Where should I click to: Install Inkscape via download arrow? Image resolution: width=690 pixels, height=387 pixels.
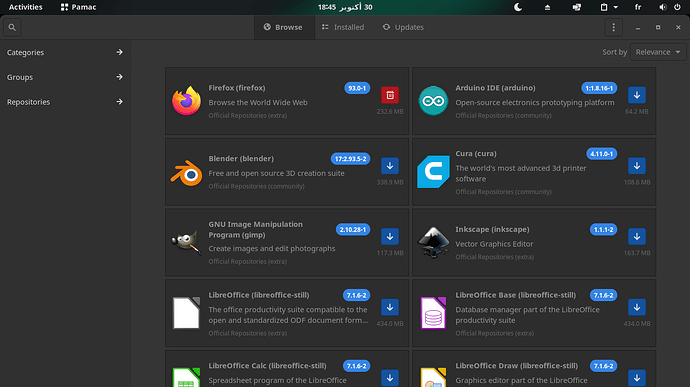point(637,236)
